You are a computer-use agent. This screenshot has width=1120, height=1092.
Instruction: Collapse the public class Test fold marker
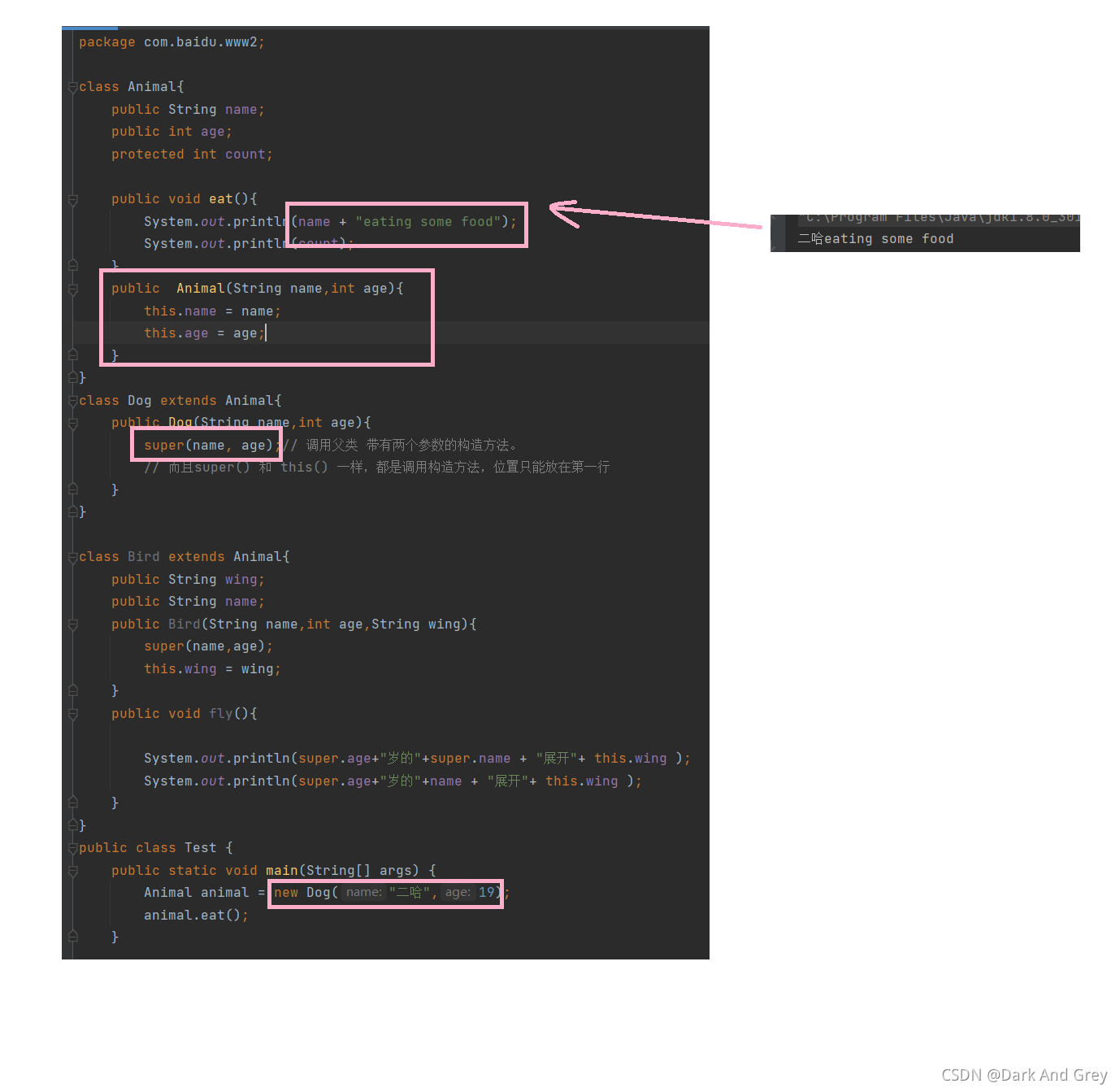[72, 848]
